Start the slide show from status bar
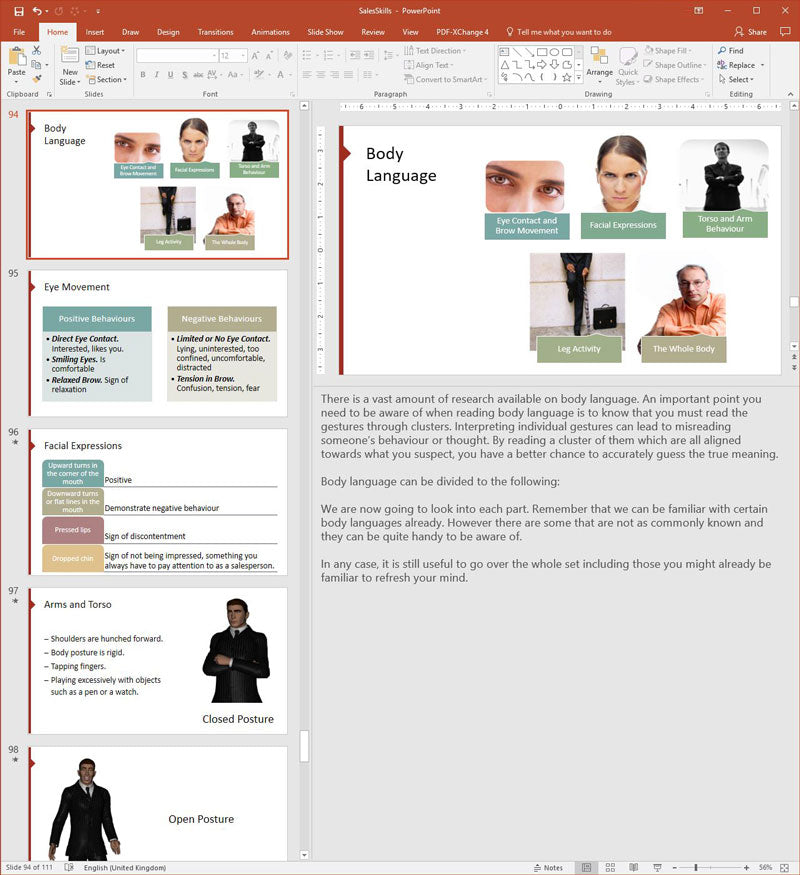 tap(658, 867)
